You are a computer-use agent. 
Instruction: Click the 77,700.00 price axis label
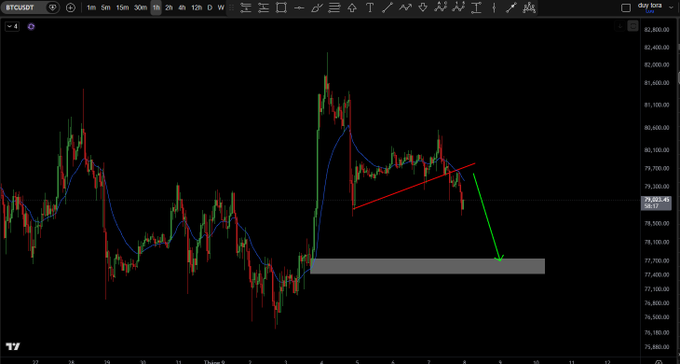click(656, 261)
